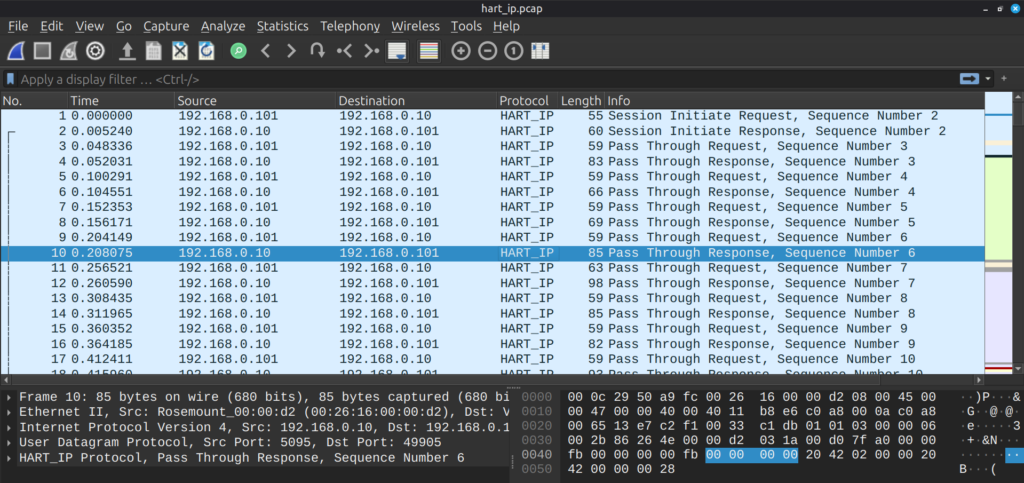Find a packet with green magnifier
Image resolution: width=1024 pixels, height=483 pixels.
click(239, 51)
